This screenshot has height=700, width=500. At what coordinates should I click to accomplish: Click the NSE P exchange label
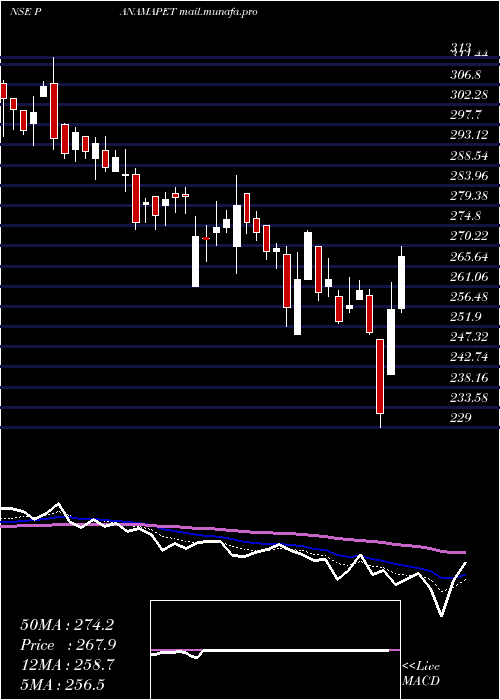coord(25,12)
